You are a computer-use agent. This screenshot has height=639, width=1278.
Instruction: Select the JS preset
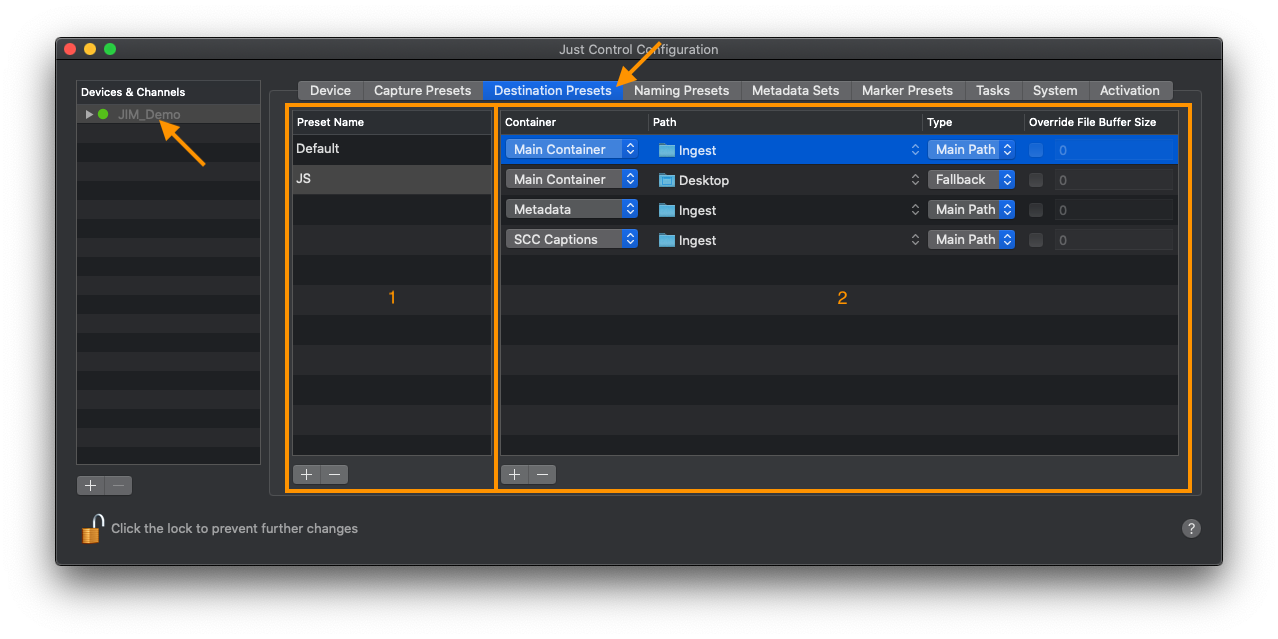point(392,179)
